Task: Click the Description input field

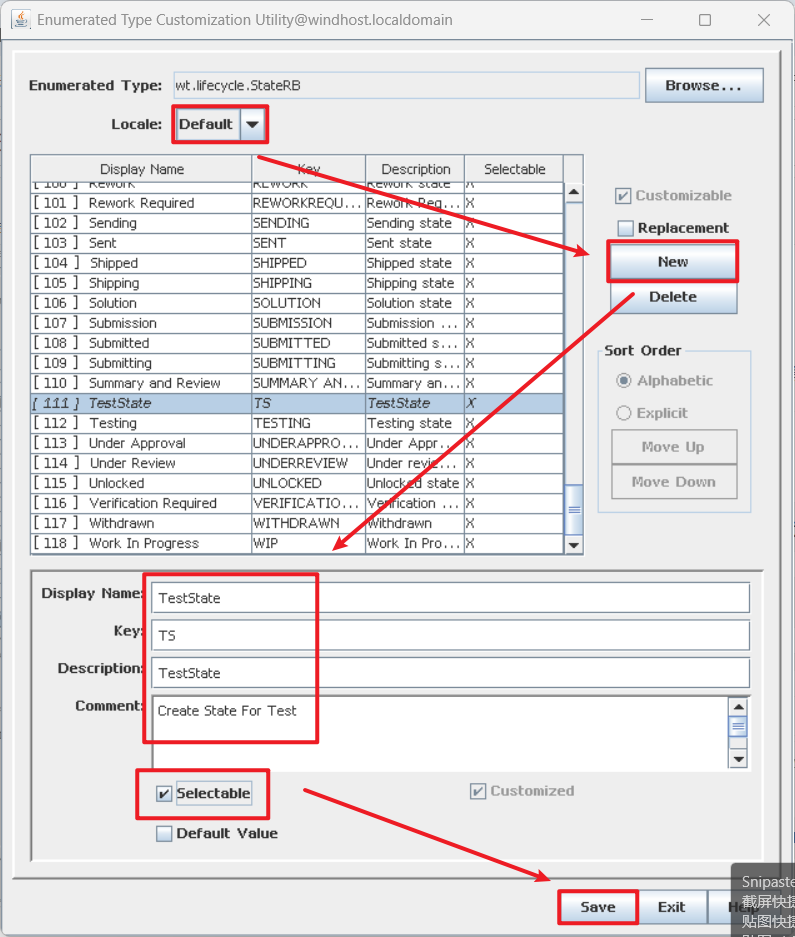Action: click(x=450, y=673)
